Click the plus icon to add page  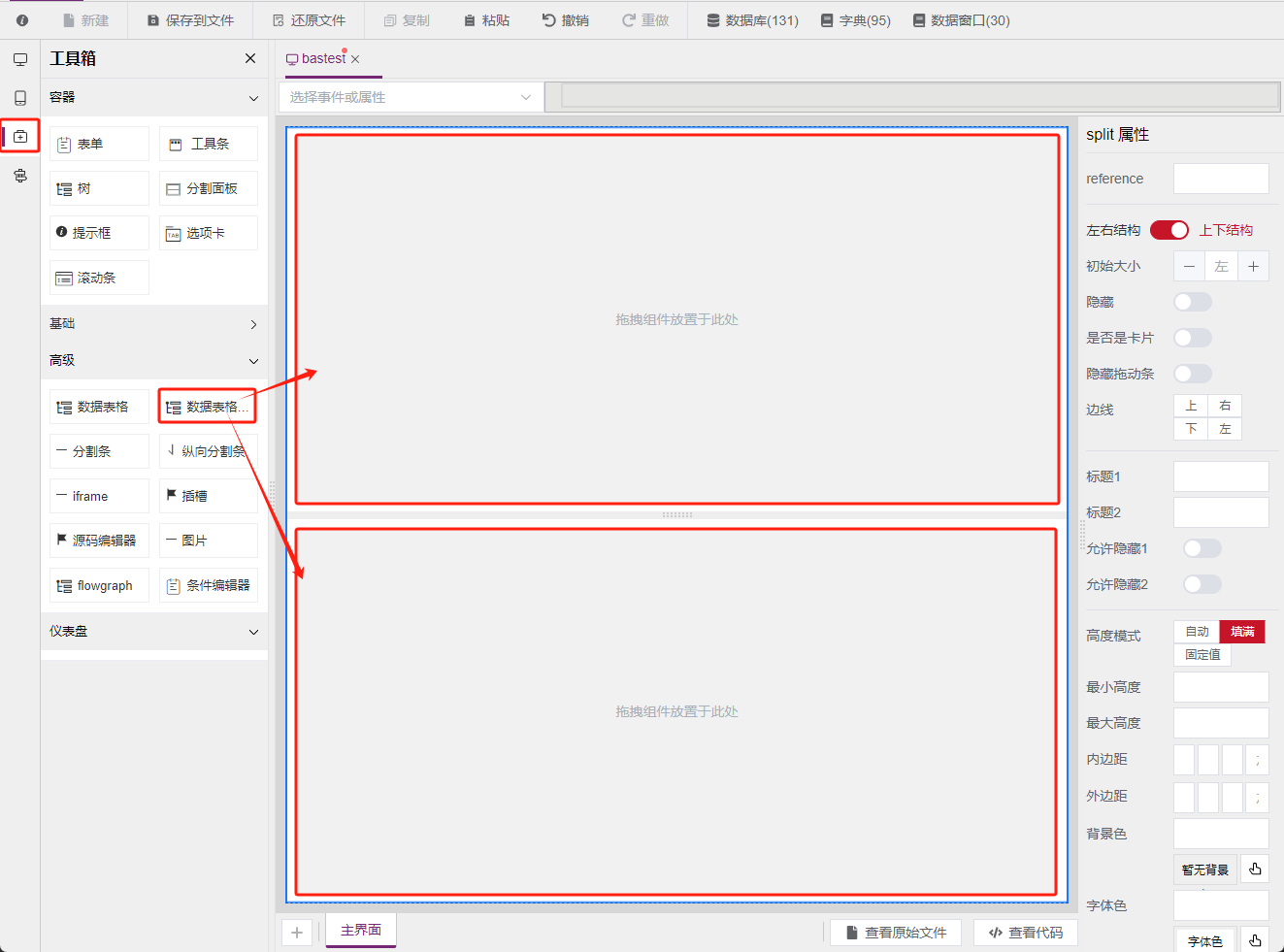[x=297, y=933]
